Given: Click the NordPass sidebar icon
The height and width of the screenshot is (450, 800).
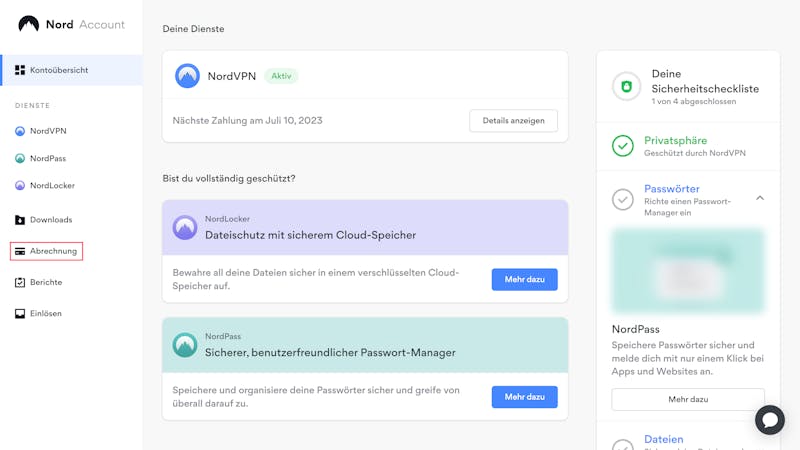Looking at the screenshot, I should [20, 158].
